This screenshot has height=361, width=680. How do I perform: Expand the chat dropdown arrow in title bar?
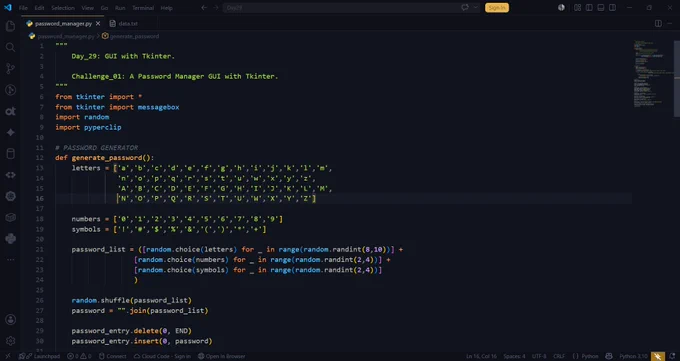[475, 7]
